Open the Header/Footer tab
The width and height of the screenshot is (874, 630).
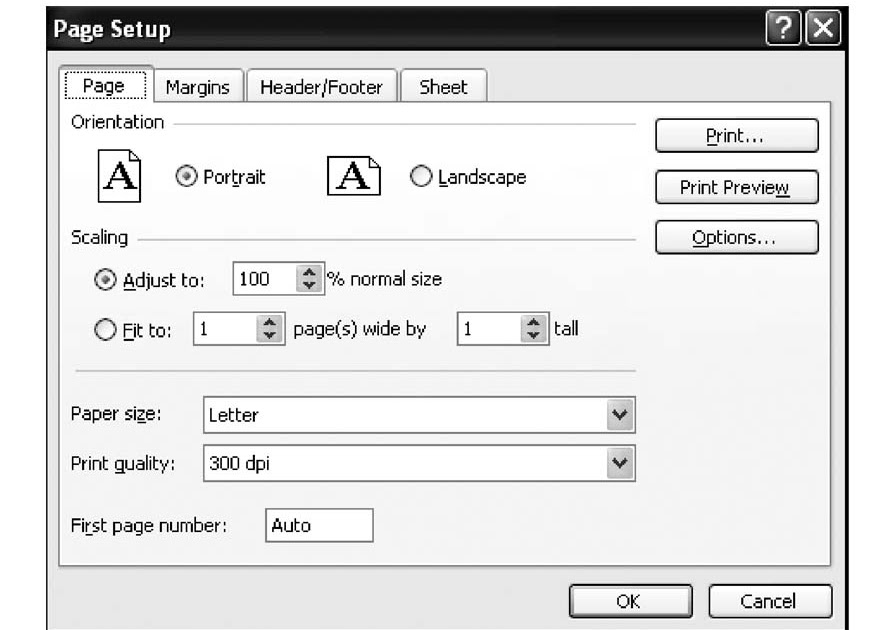pos(323,87)
